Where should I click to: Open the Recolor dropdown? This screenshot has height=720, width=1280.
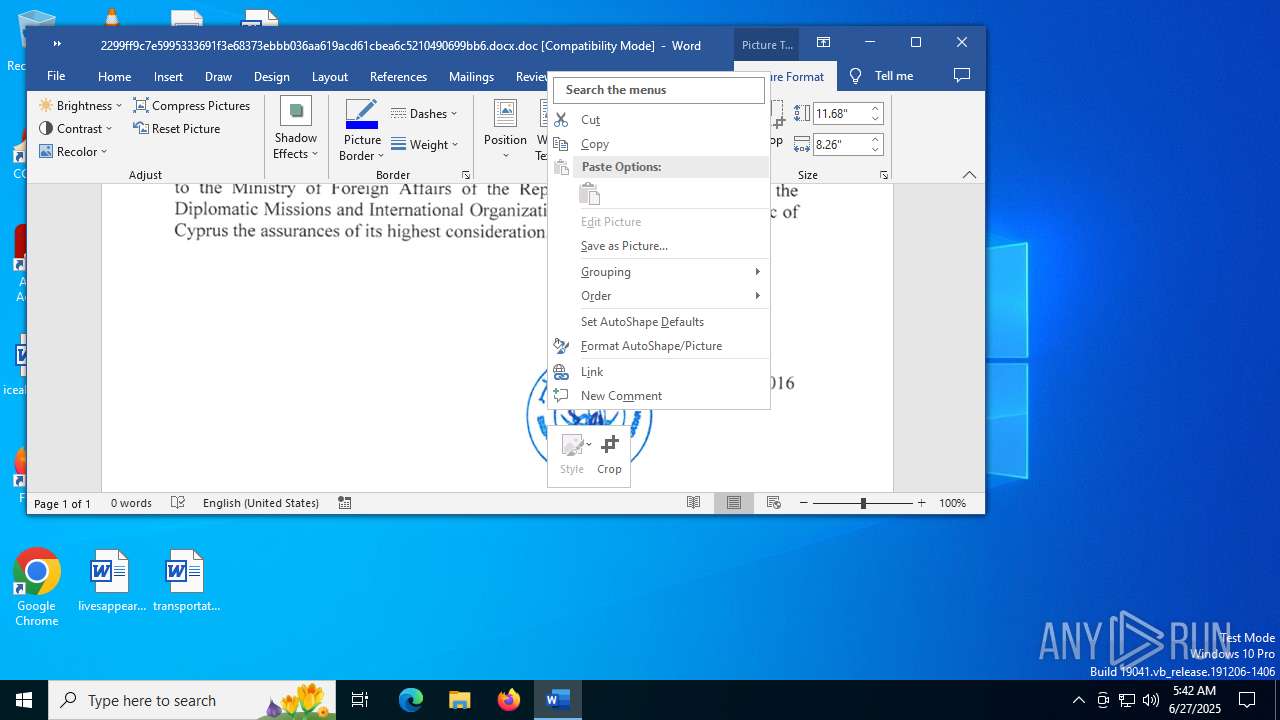[x=73, y=151]
